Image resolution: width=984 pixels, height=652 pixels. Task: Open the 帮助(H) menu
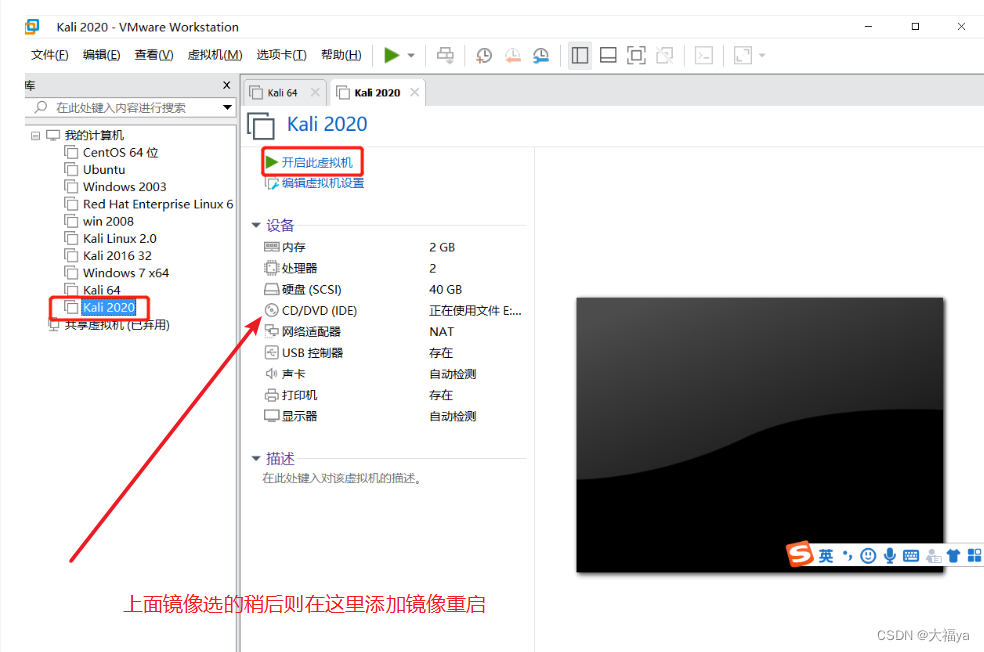(x=341, y=55)
